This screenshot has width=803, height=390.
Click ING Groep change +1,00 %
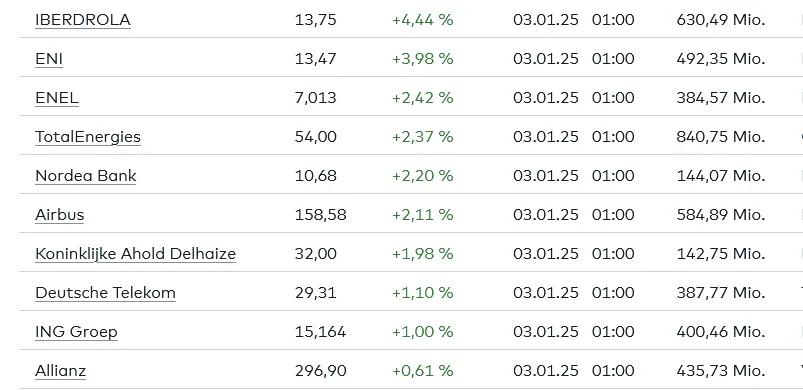coord(422,331)
